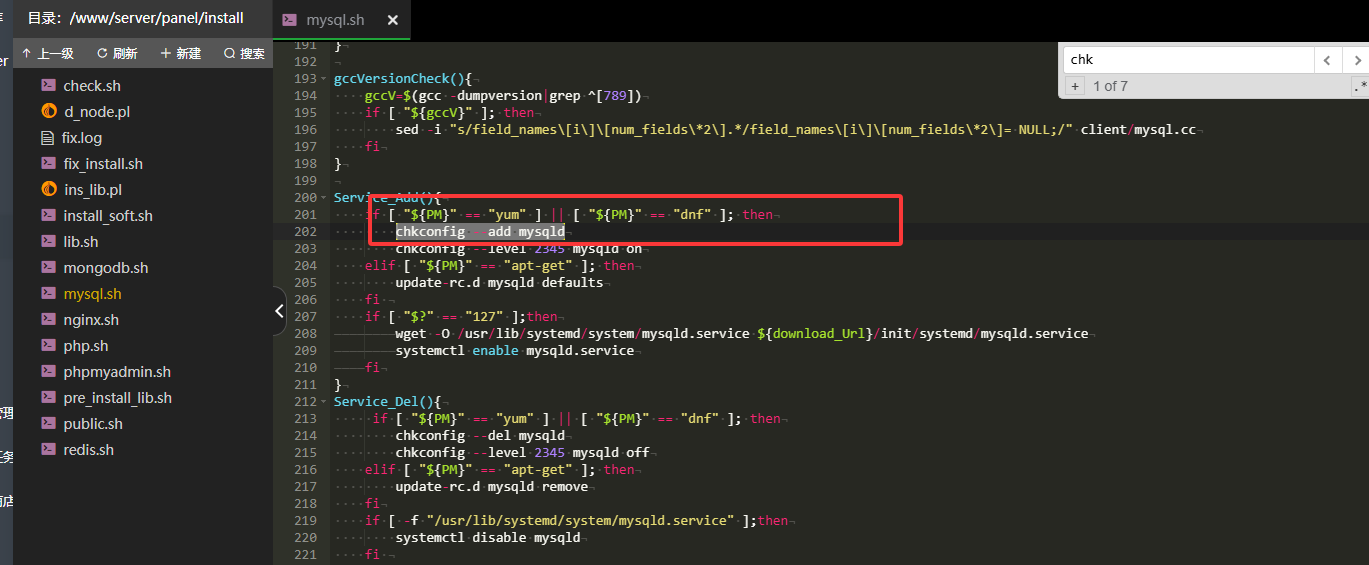Click the document icon beside fix.log
This screenshot has height=565, width=1369.
pyautogui.click(x=48, y=138)
